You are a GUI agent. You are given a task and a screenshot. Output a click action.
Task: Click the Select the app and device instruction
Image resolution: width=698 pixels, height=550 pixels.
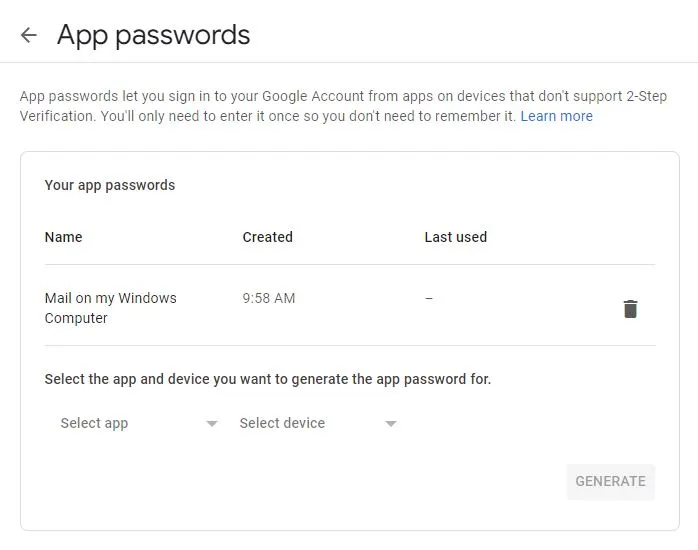pos(268,379)
